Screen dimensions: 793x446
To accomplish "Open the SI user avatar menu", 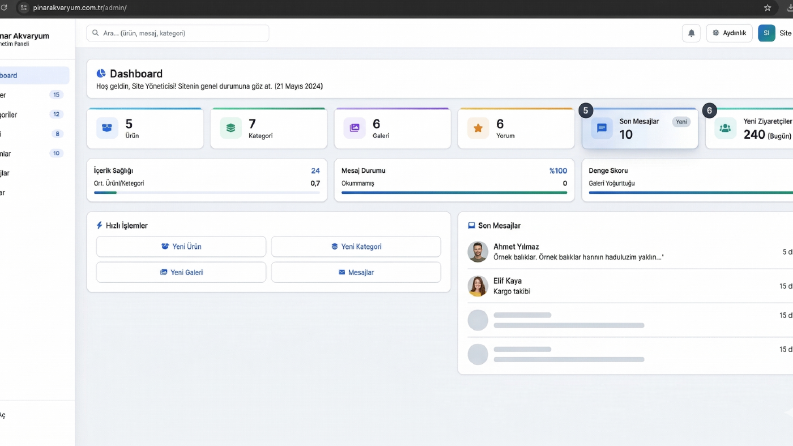I will 766,33.
